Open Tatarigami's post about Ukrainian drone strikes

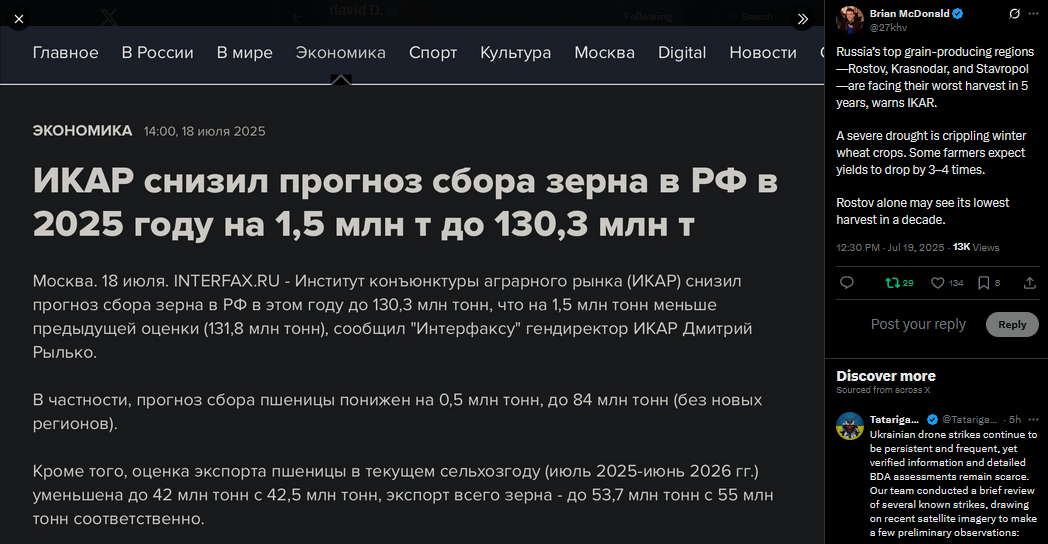[x=953, y=483]
